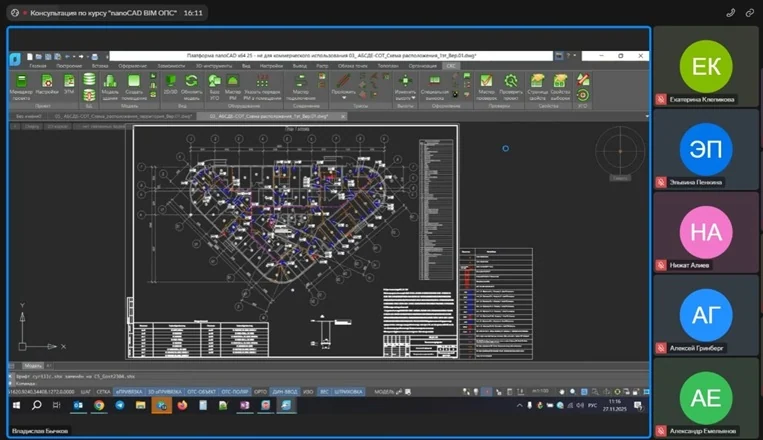The image size is (763, 440).
Task: Click the Undo arrow in quick access toolbar
Action: coord(67,56)
